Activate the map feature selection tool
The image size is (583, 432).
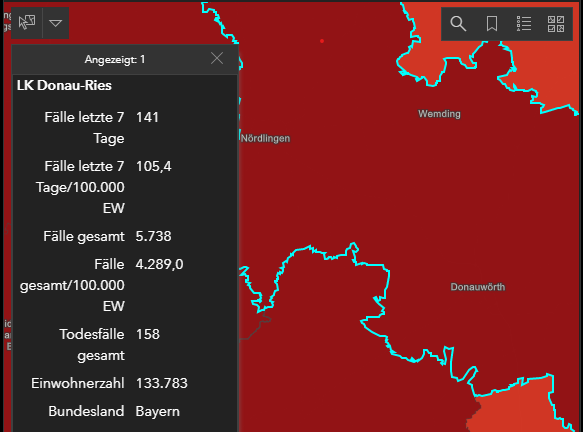pyautogui.click(x=27, y=23)
